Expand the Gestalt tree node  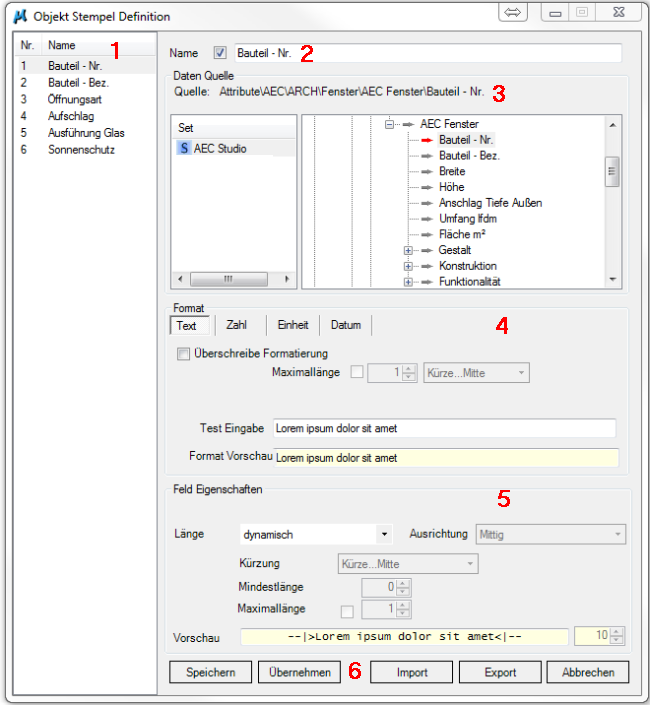(408, 250)
